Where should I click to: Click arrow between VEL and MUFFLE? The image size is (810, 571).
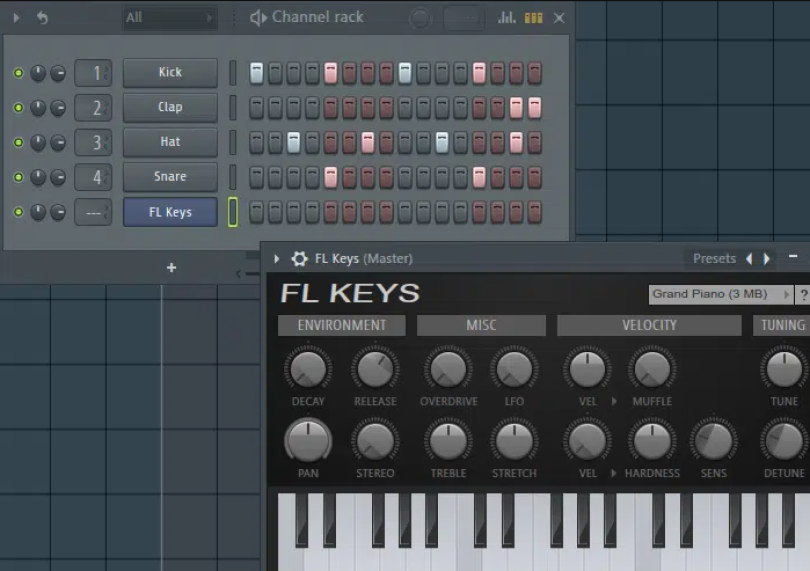614,401
